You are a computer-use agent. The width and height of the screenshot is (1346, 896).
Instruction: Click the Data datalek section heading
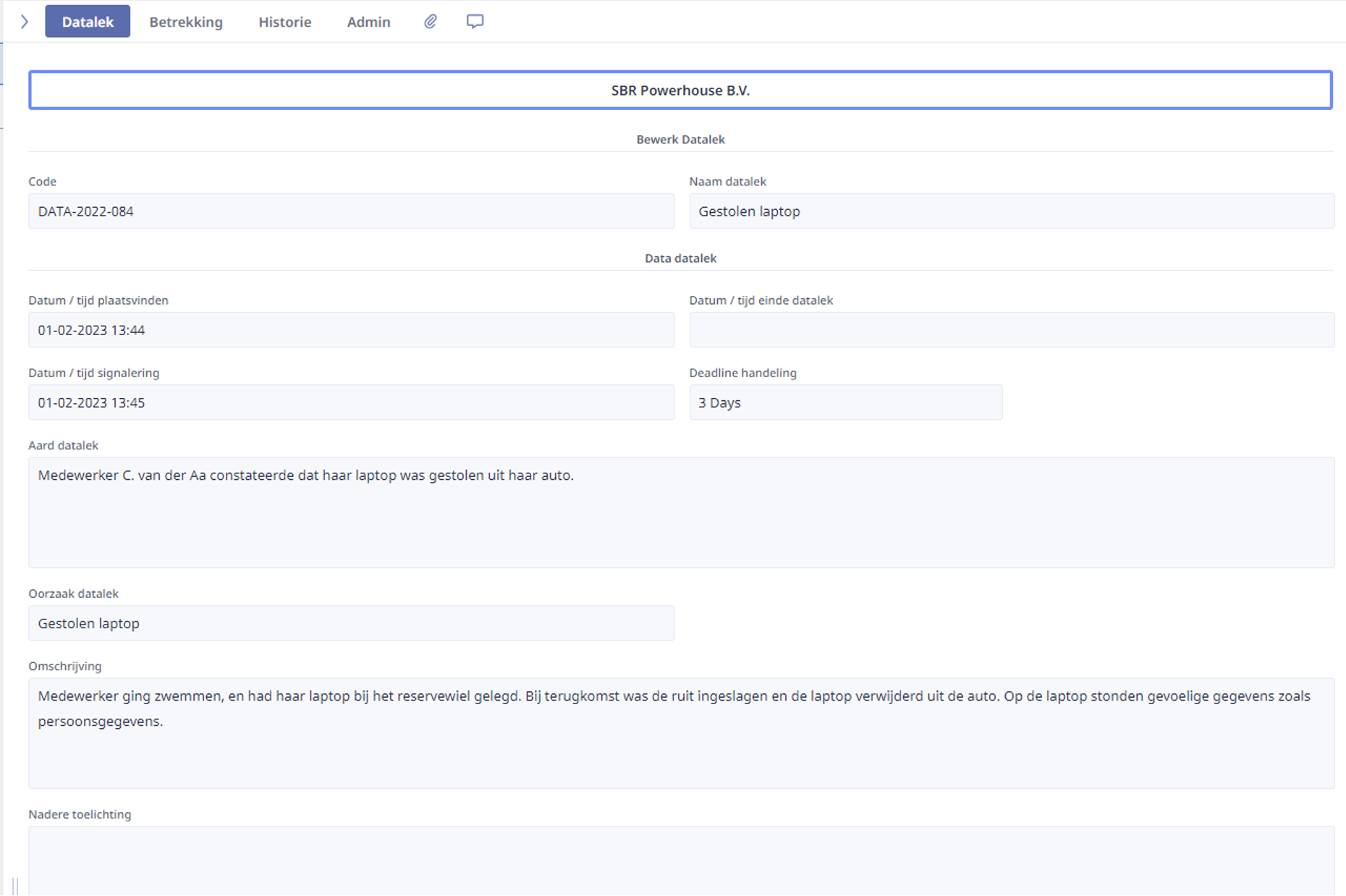tap(680, 258)
